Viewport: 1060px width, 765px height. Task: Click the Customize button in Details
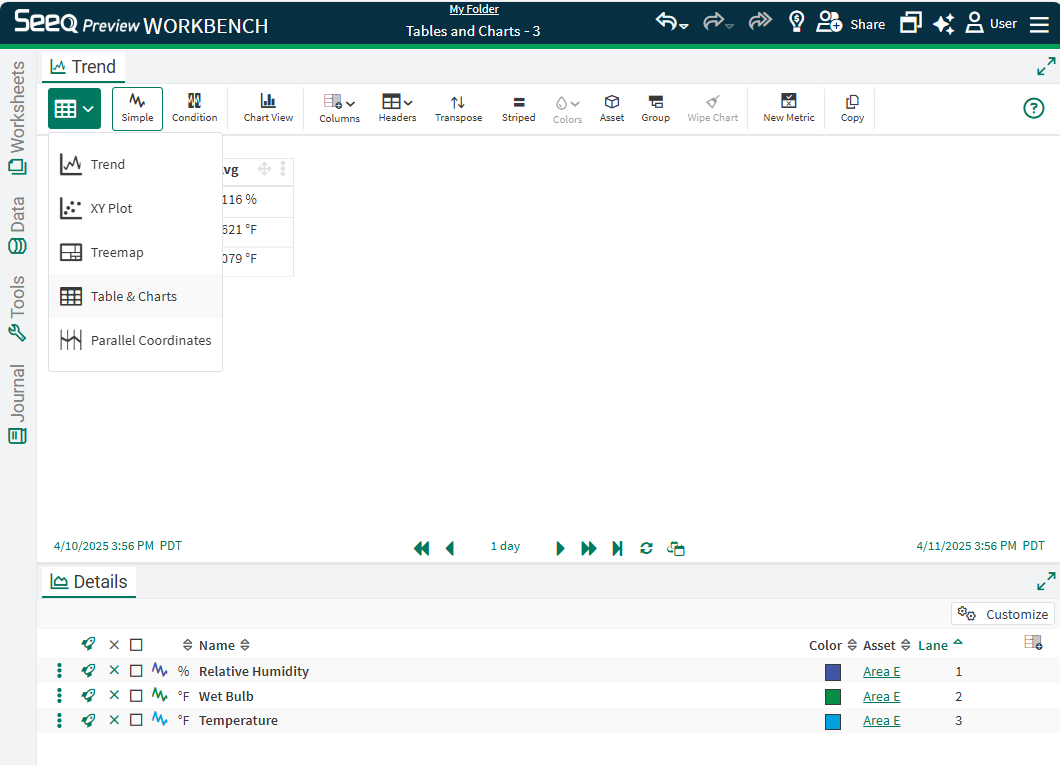(x=1003, y=614)
